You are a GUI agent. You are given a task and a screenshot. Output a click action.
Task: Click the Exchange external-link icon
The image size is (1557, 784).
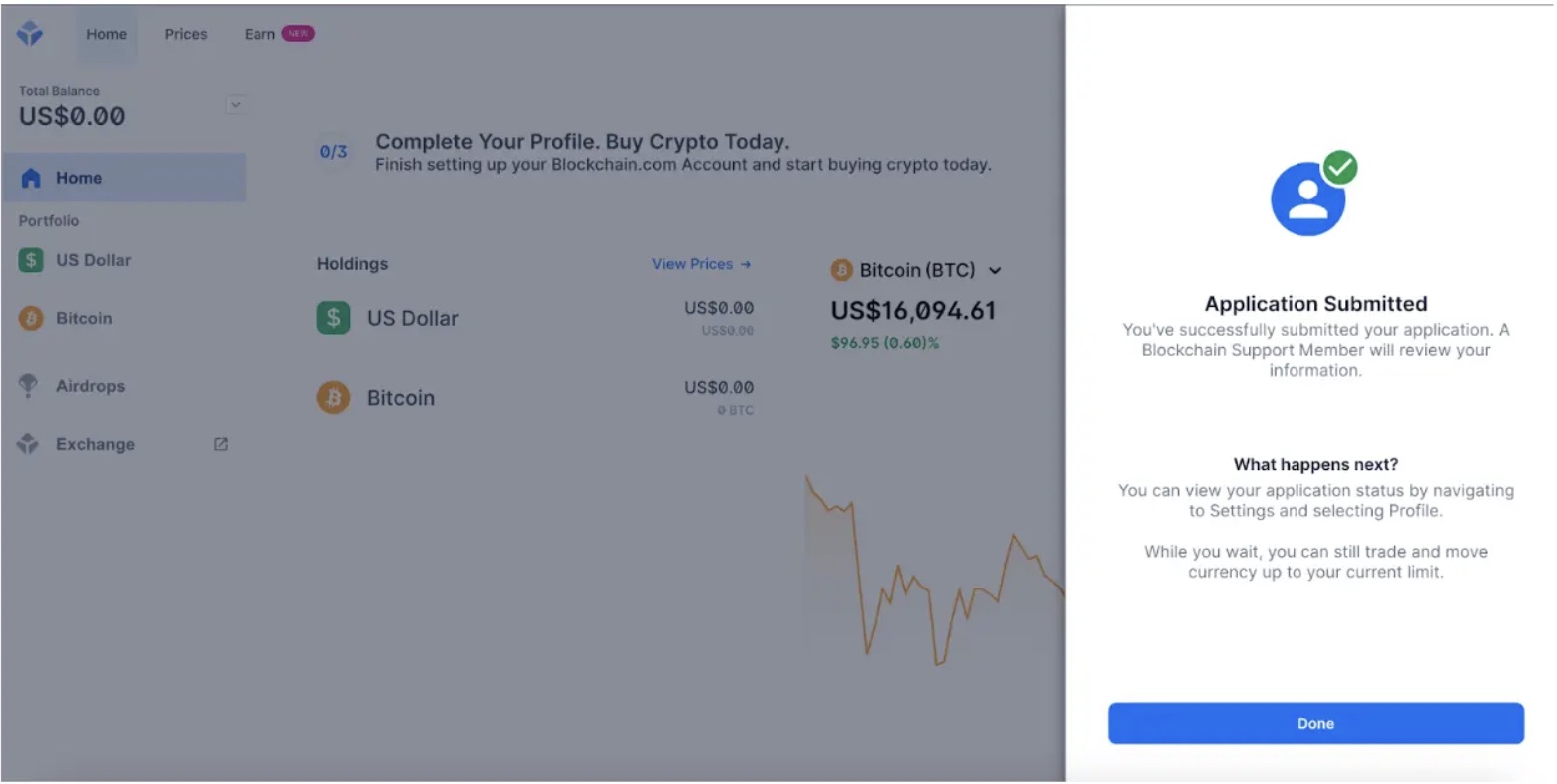click(x=220, y=444)
